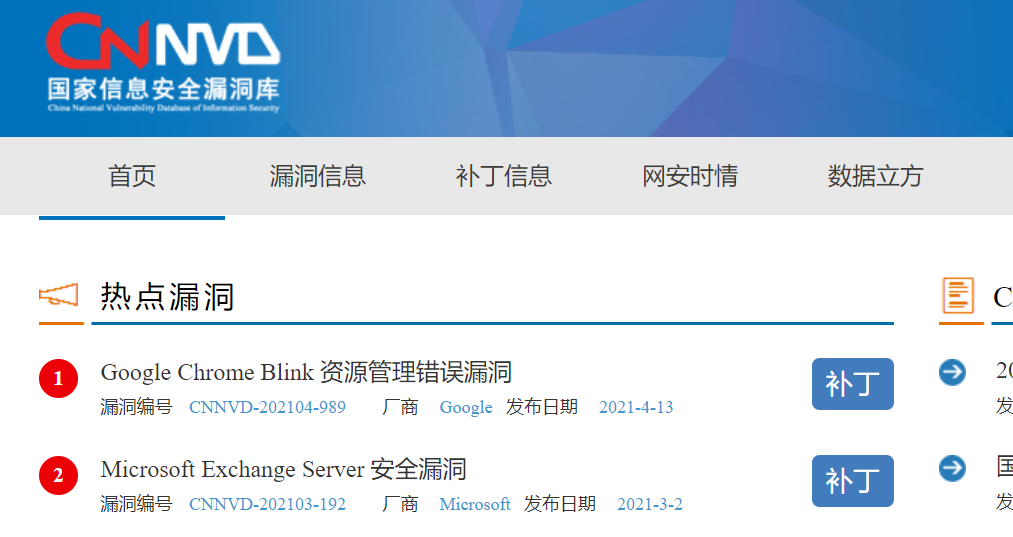The image size is (1013, 537).
Task: Select the 数据立方 menu item
Action: [x=876, y=176]
